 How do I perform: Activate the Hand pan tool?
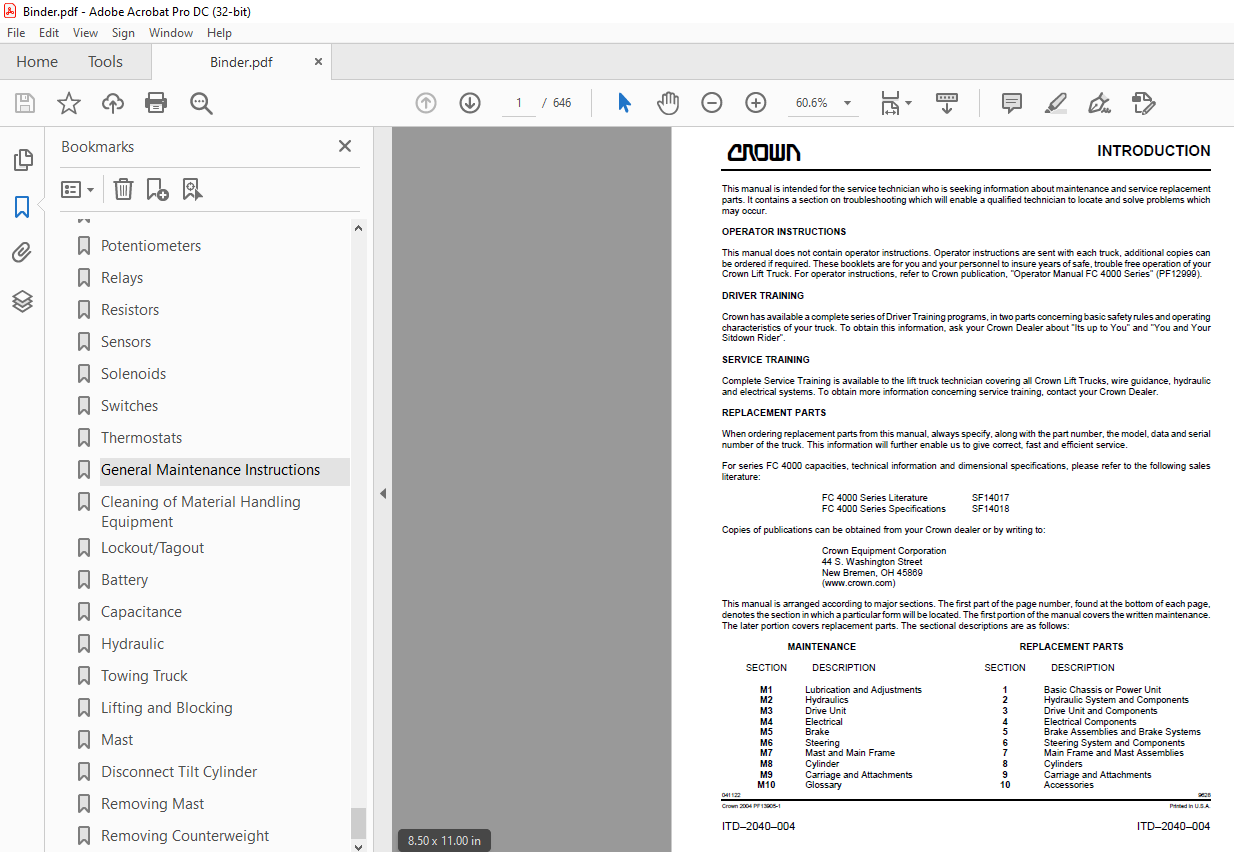pyautogui.click(x=667, y=103)
